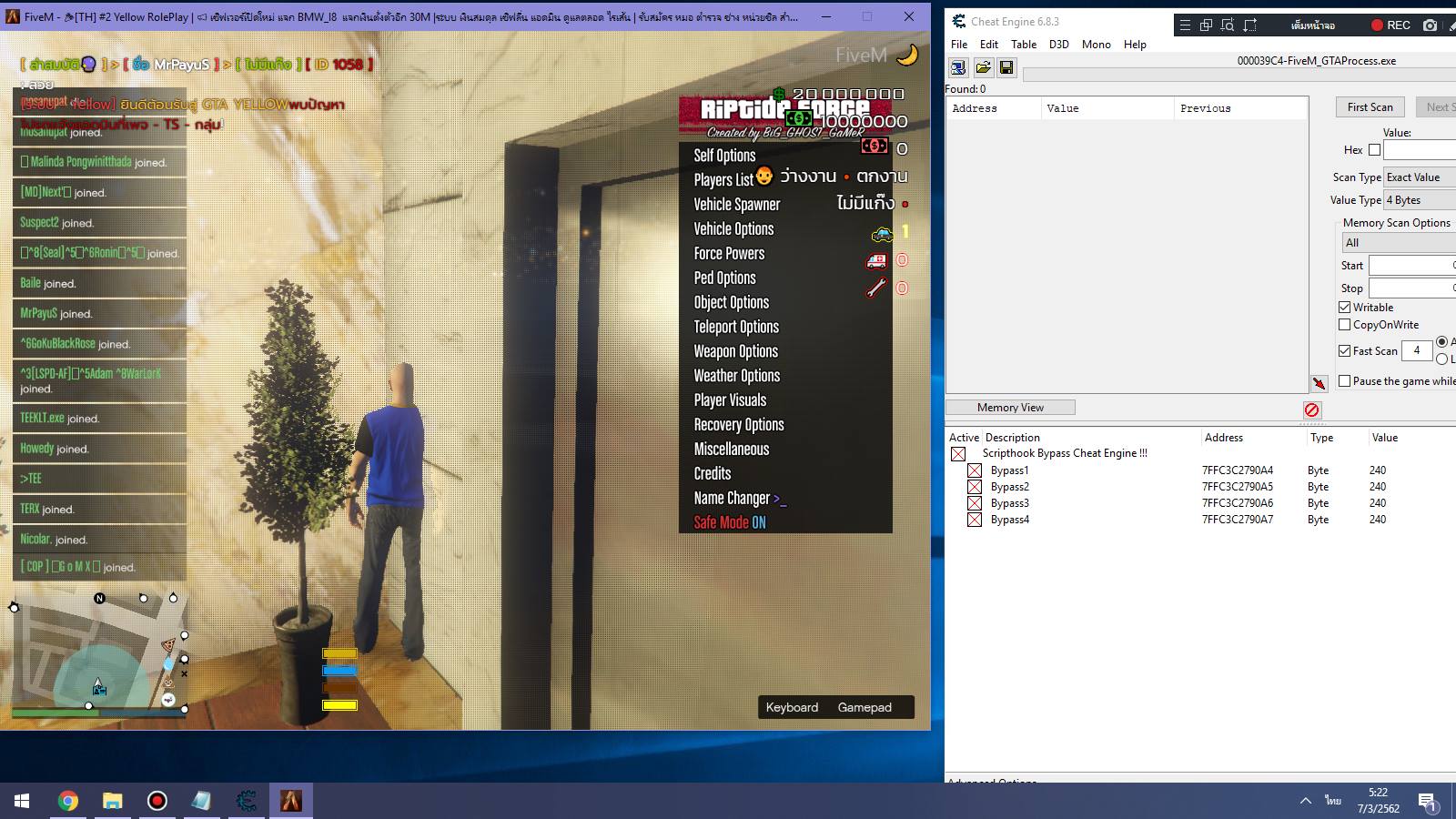Open the process list in Cheat Engine
Viewport: 1456px width, 819px height.
[958, 67]
